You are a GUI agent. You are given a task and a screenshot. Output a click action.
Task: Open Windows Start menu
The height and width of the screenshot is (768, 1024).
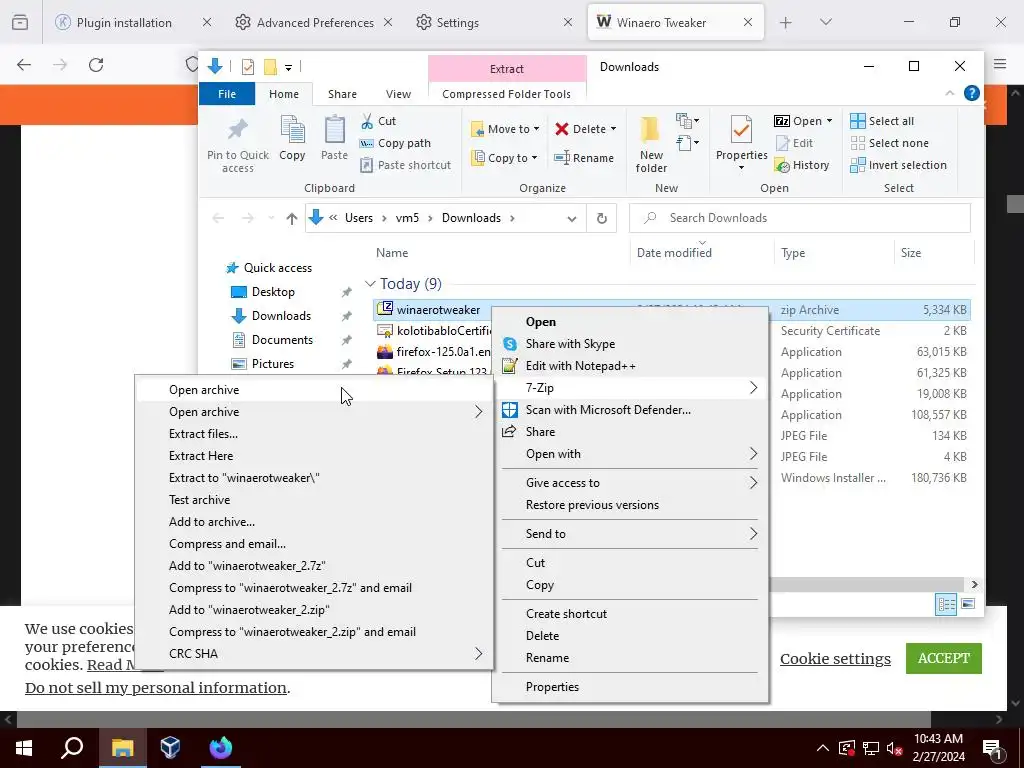pyautogui.click(x=24, y=748)
